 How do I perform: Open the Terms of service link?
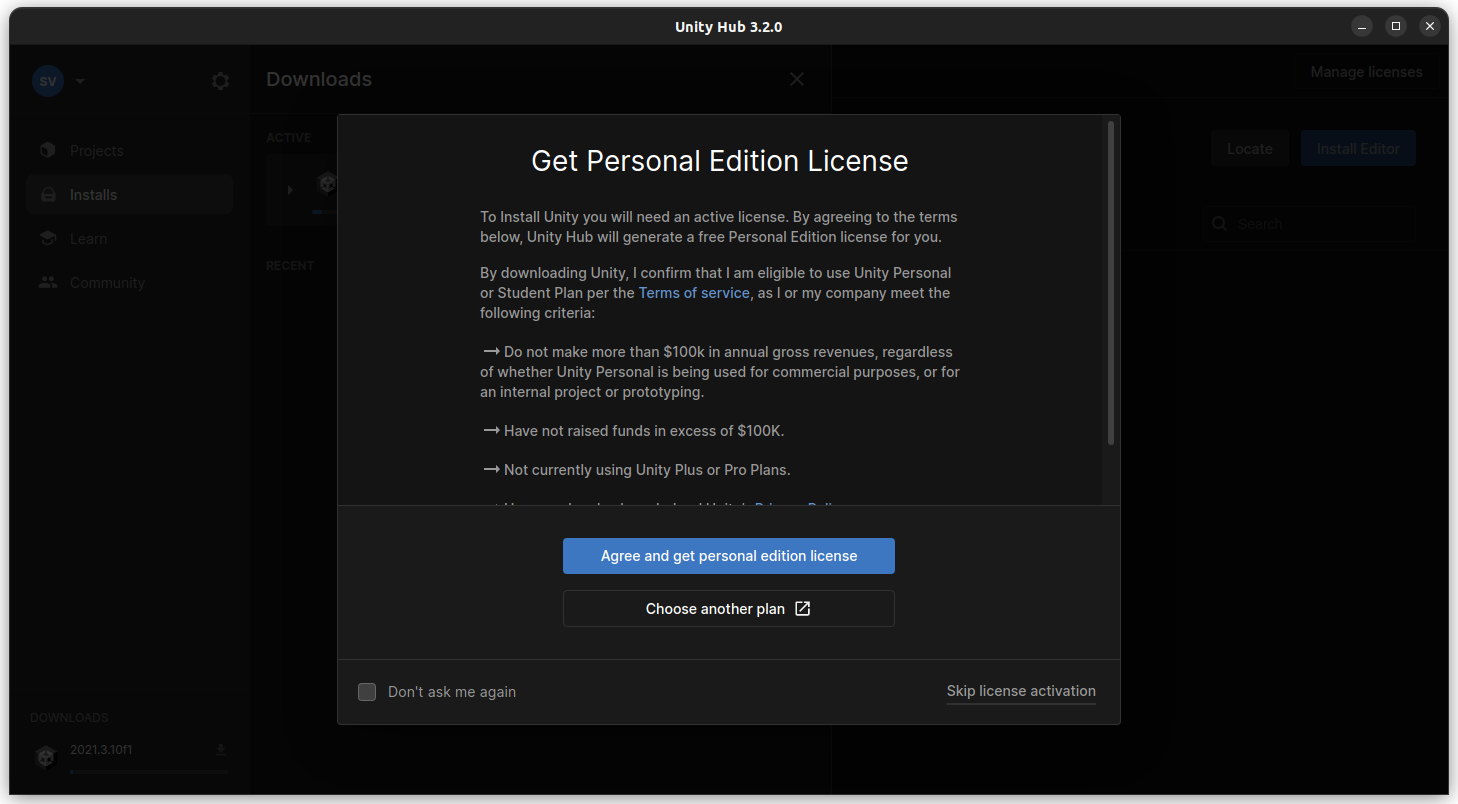tap(693, 293)
